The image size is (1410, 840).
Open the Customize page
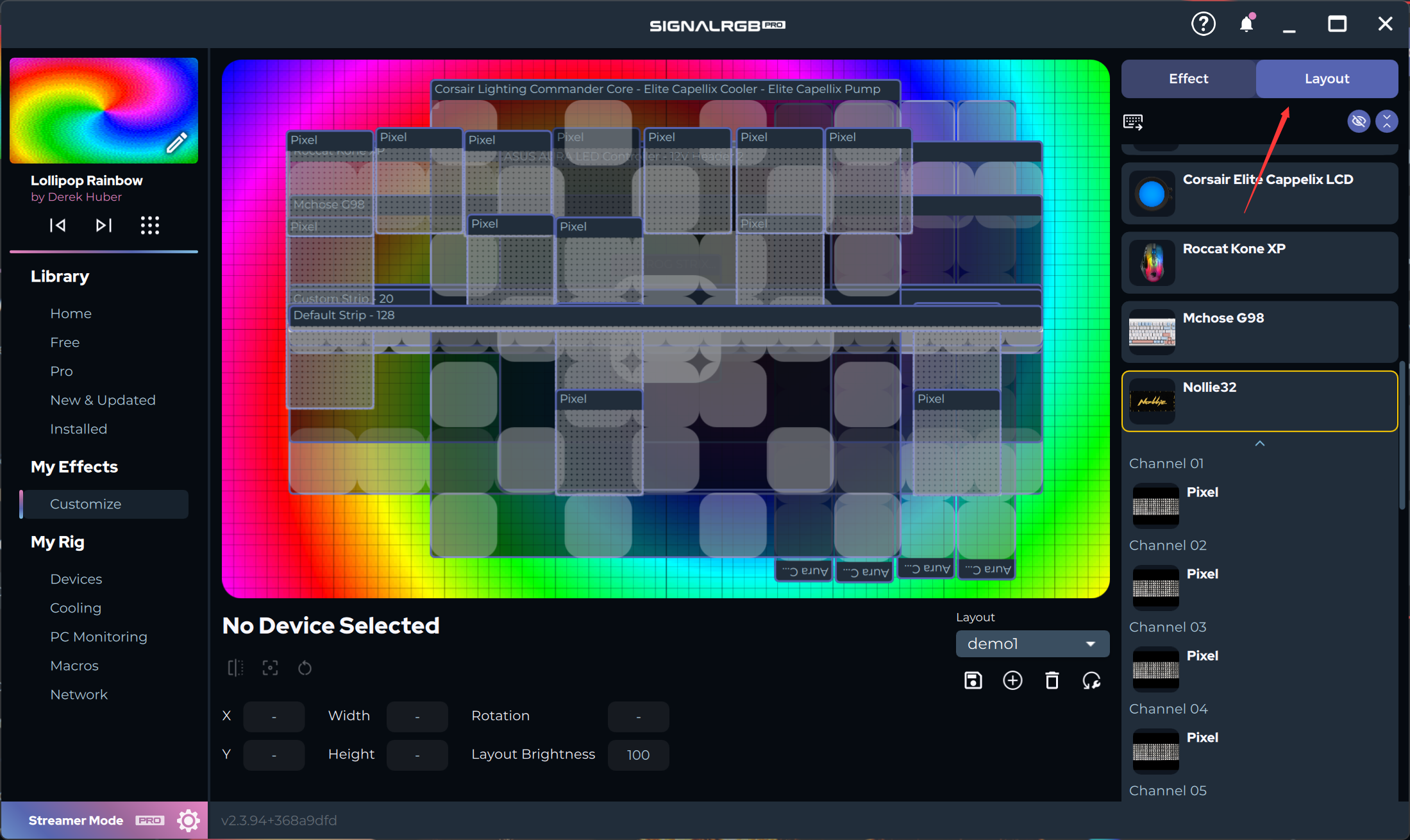click(105, 504)
